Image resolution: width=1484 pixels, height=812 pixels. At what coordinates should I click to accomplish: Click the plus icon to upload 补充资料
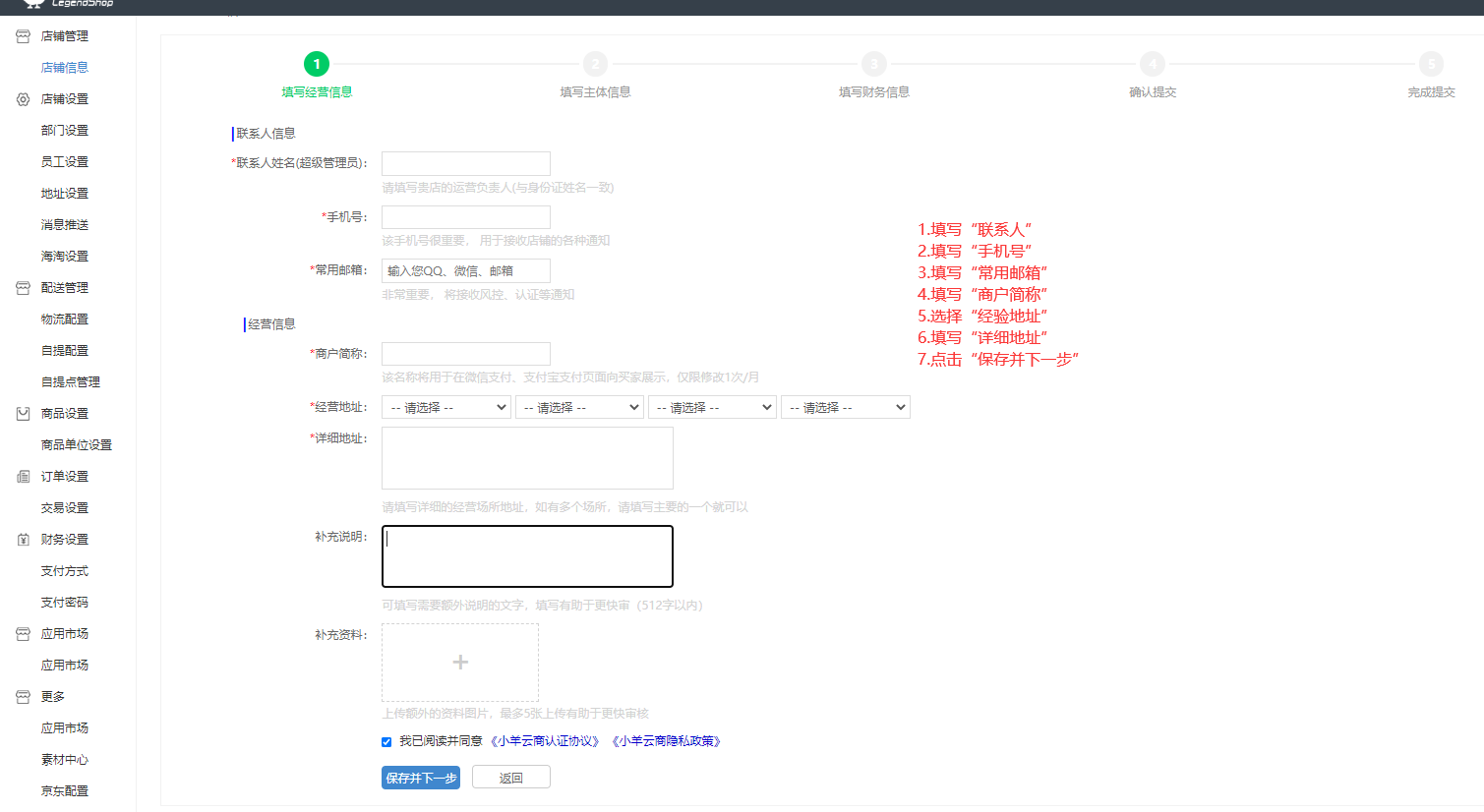(459, 663)
